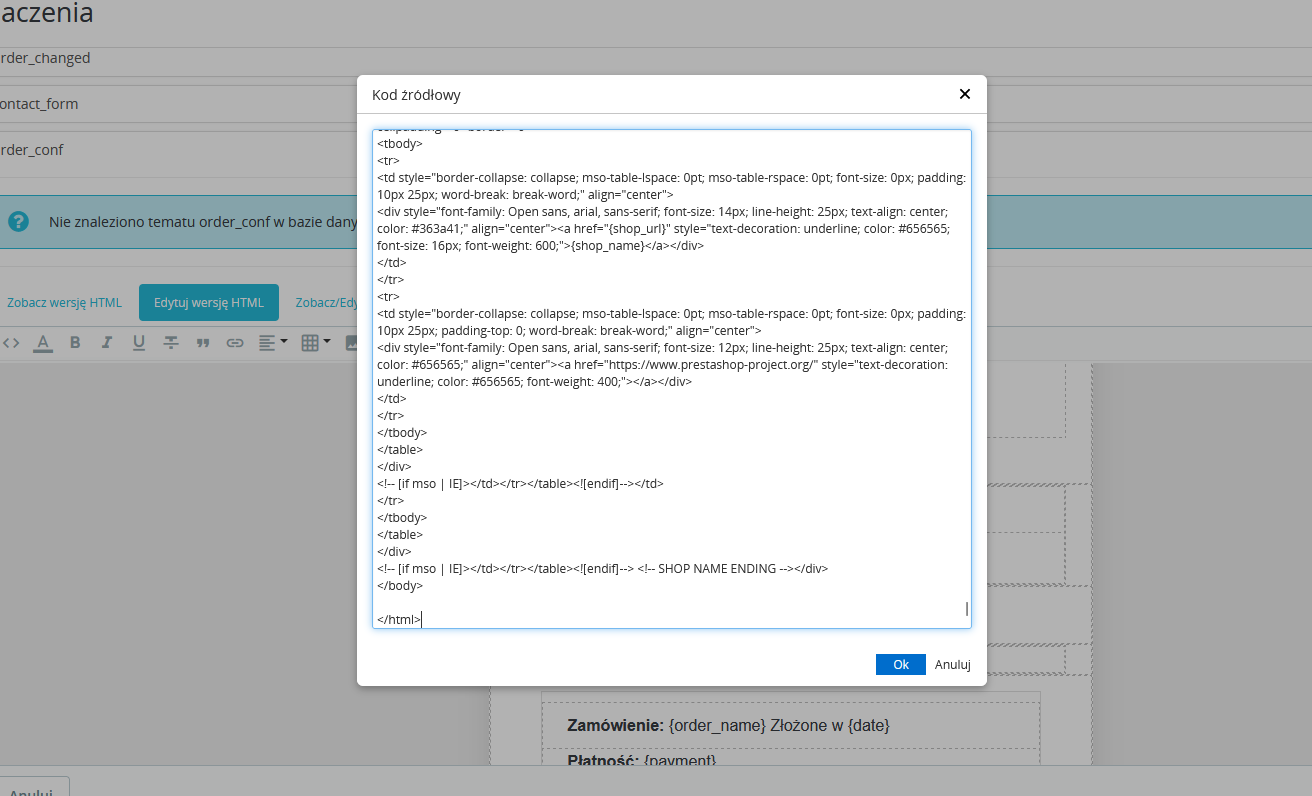This screenshot has height=796, width=1312.
Task: Close the Kod źródłowy dialog
Action: click(x=965, y=94)
